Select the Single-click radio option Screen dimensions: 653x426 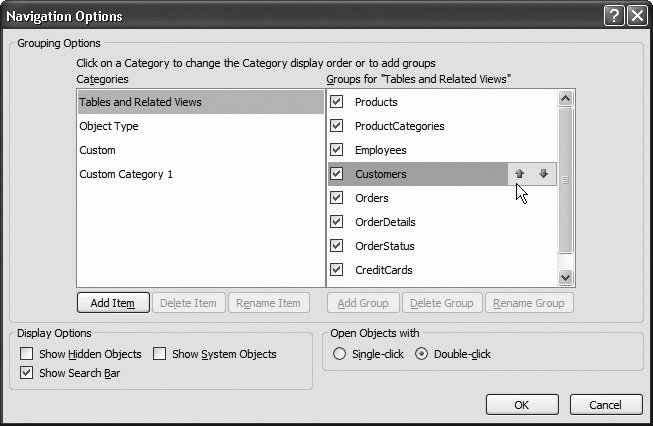click(x=340, y=354)
